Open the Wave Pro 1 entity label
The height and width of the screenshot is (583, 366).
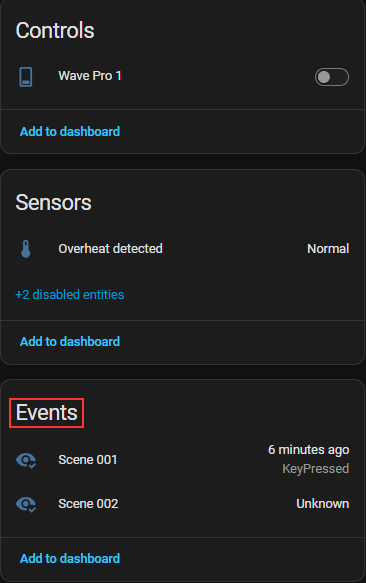pyautogui.click(x=90, y=76)
